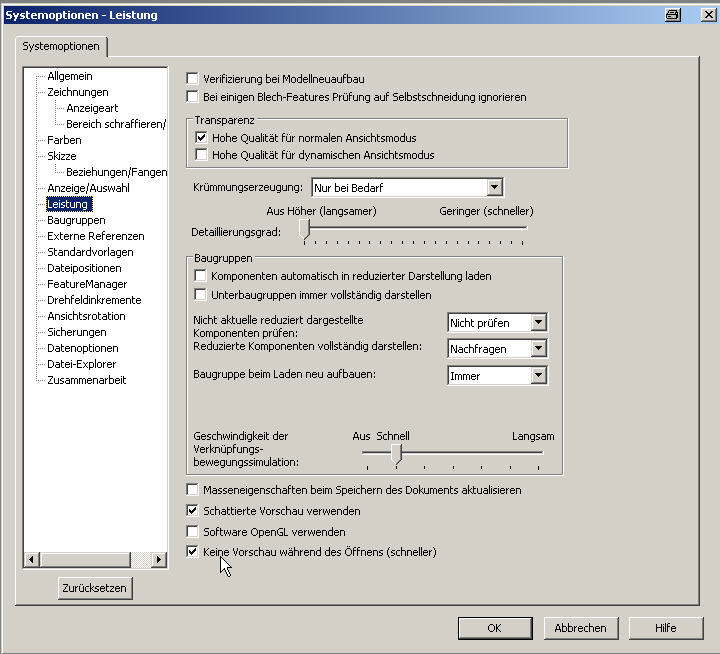Uncheck Schattierte Vorschau verwenden
720x654 pixels.
click(192, 511)
